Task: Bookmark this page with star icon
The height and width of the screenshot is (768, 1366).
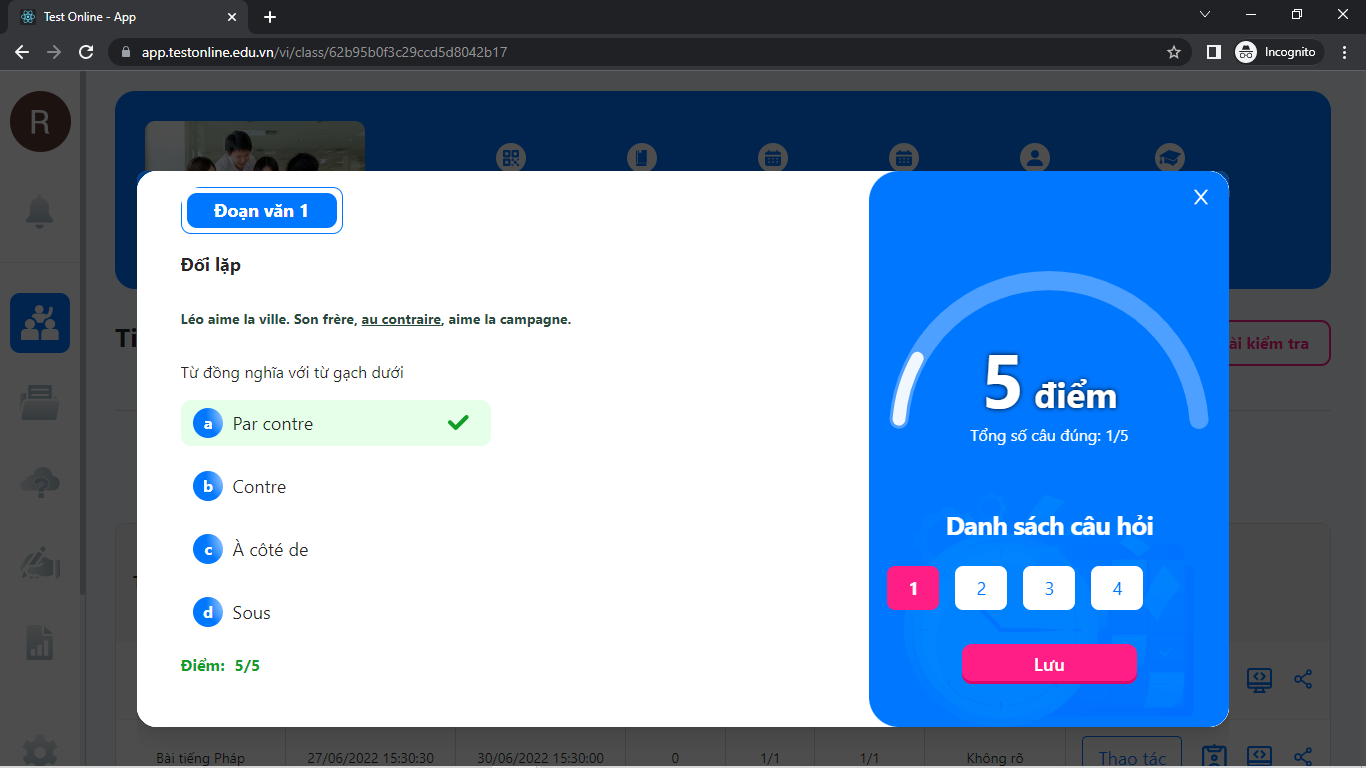Action: tap(1173, 52)
